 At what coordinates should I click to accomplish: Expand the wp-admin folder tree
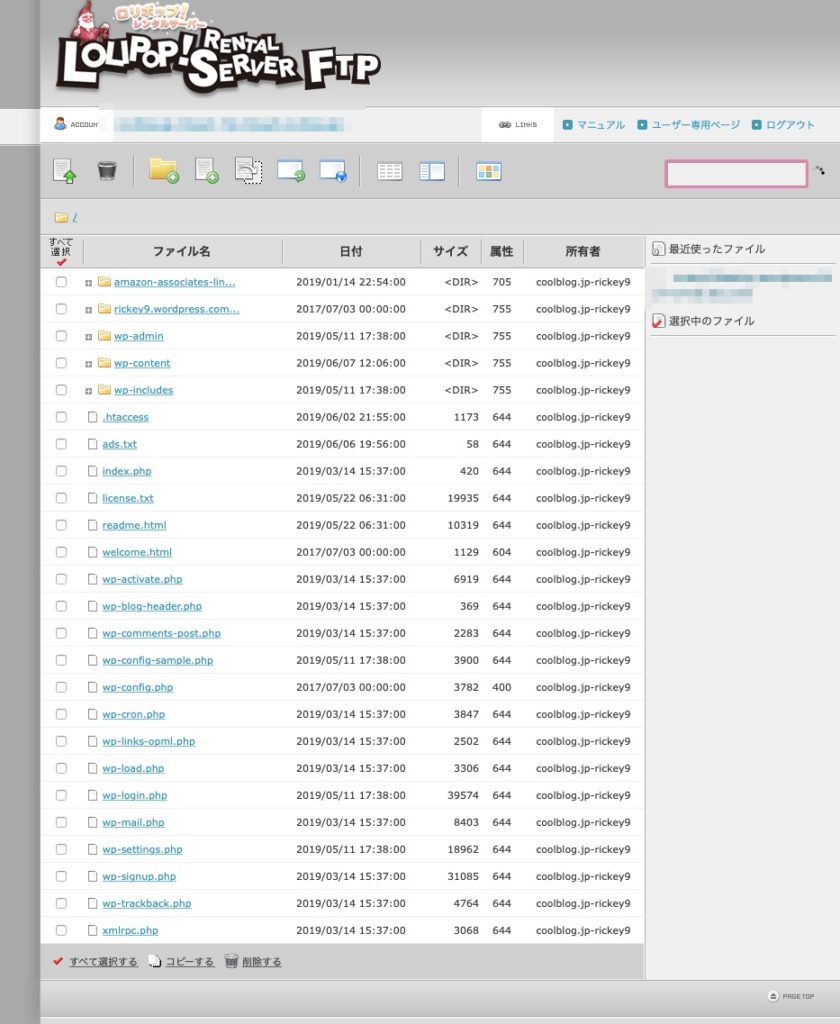(x=88, y=337)
